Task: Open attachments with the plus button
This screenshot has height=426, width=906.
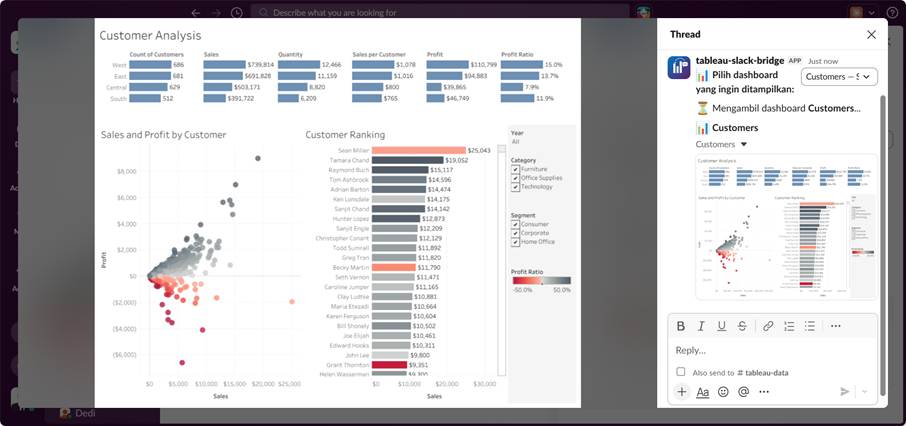Action: click(x=682, y=392)
